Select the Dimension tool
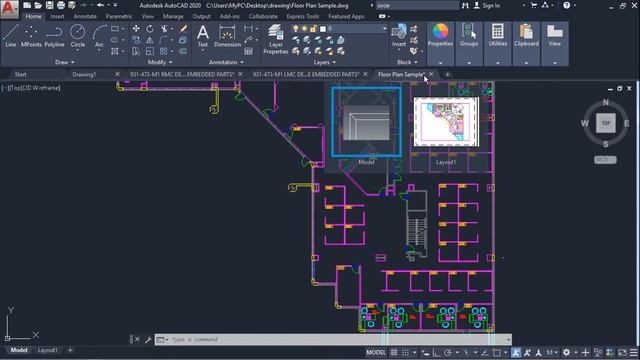 pos(227,36)
